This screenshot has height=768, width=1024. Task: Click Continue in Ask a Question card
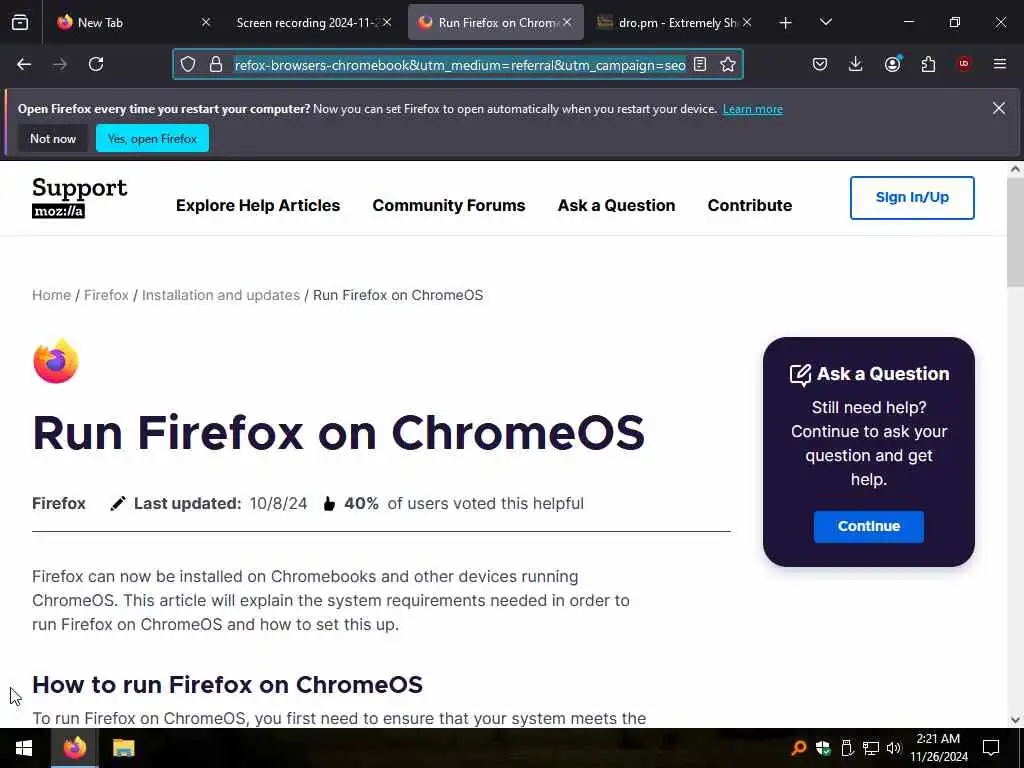(869, 526)
